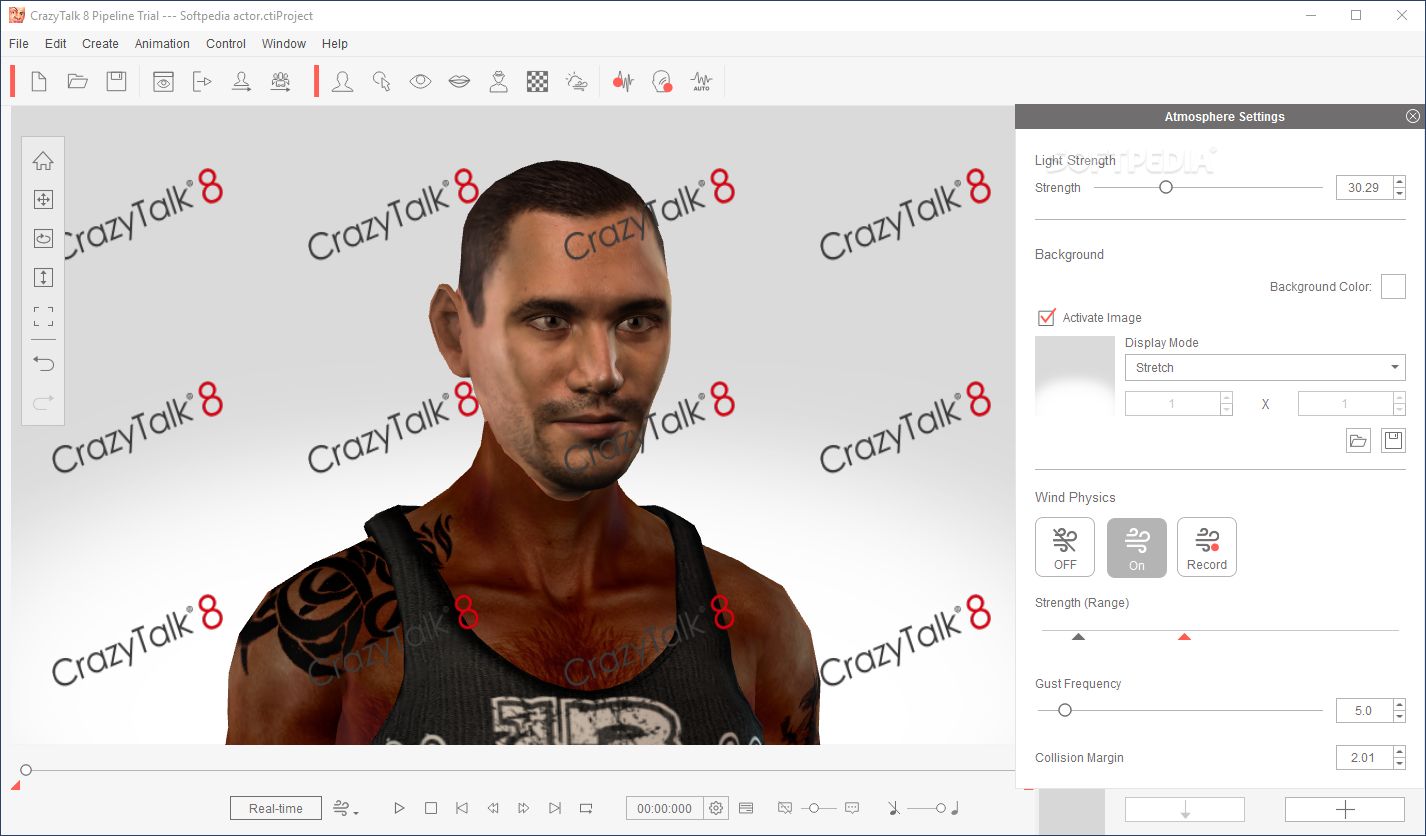The height and width of the screenshot is (836, 1426).
Task: Load background image with folder icon
Action: tap(1358, 441)
